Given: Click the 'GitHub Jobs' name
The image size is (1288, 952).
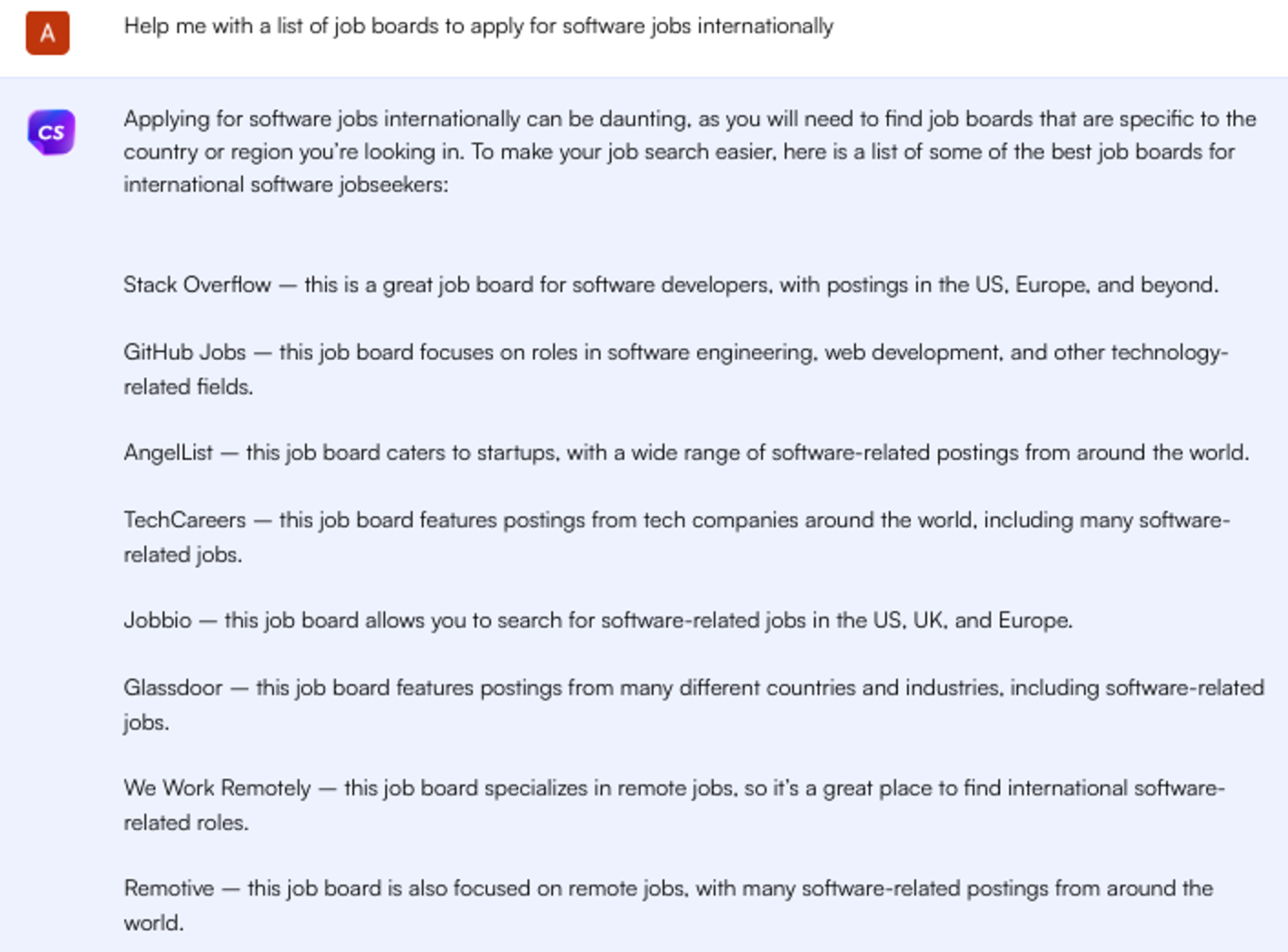Looking at the screenshot, I should pos(185,352).
